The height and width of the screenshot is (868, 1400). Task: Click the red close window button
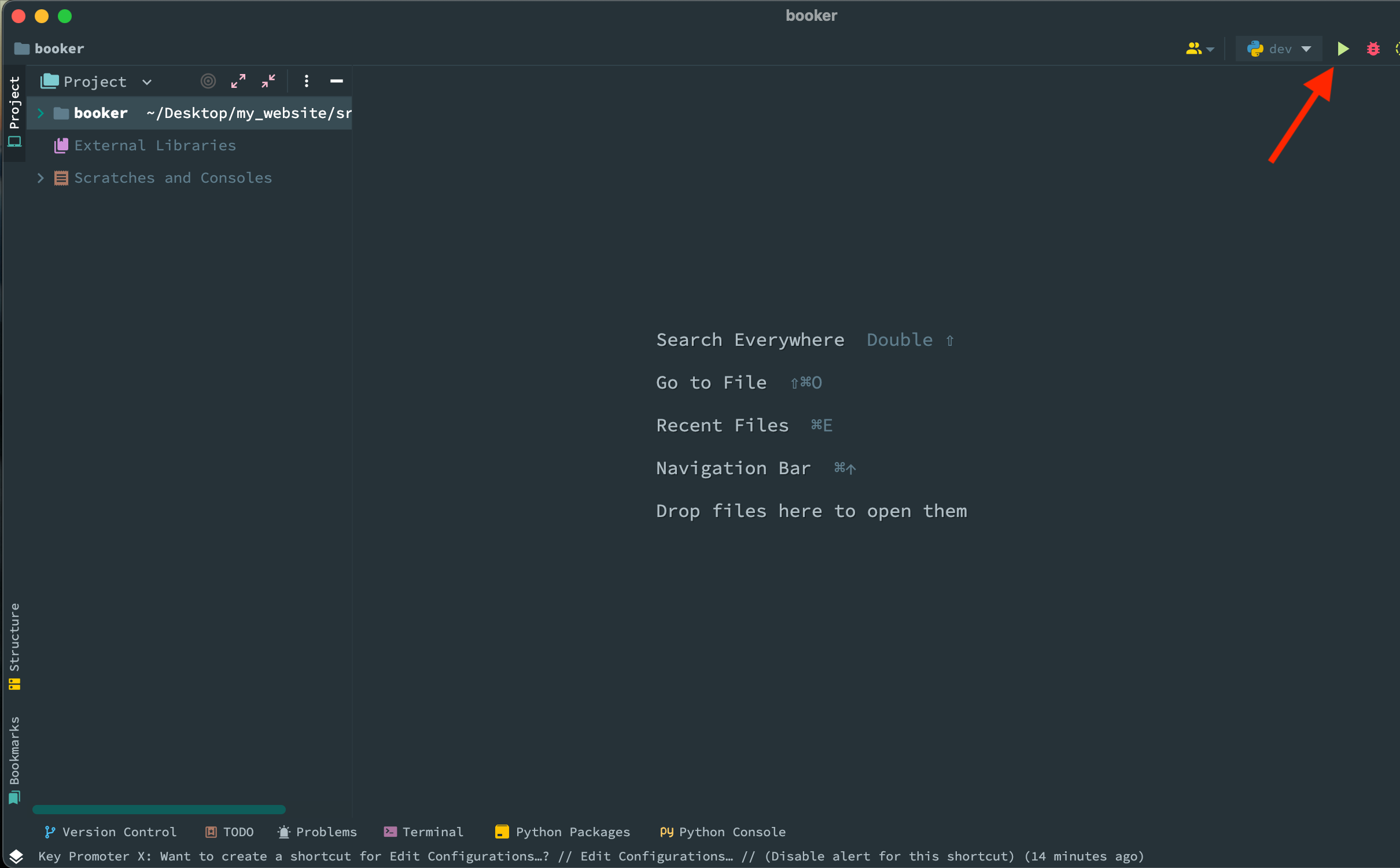tap(19, 16)
